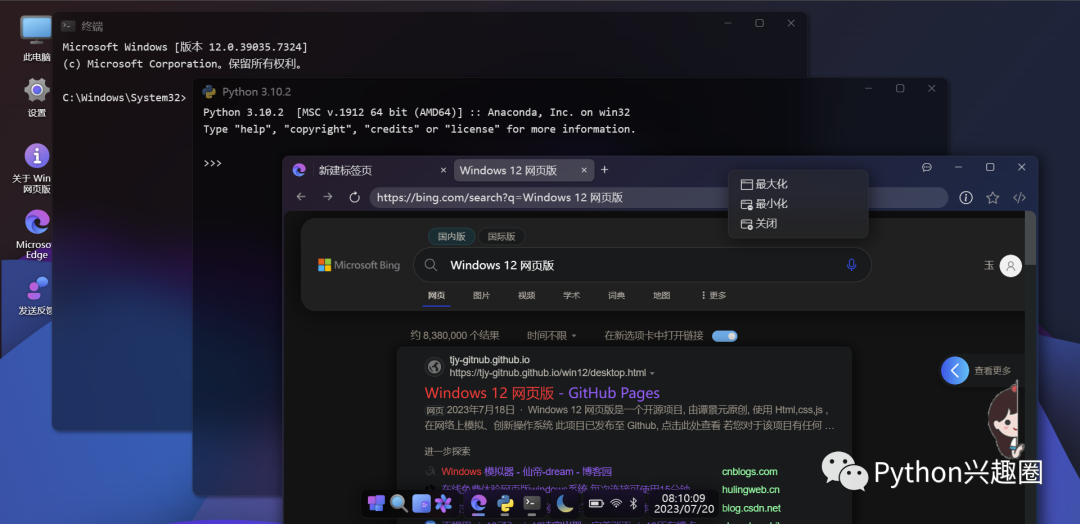The width and height of the screenshot is (1080, 524).
Task: Close the Windows 12 网页版 tab
Action: click(584, 170)
